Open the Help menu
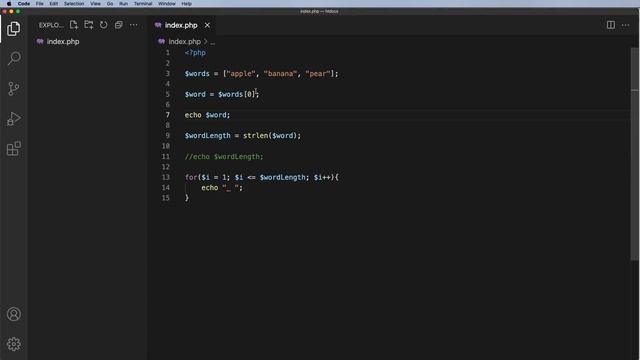This screenshot has width=640, height=360. point(187,4)
